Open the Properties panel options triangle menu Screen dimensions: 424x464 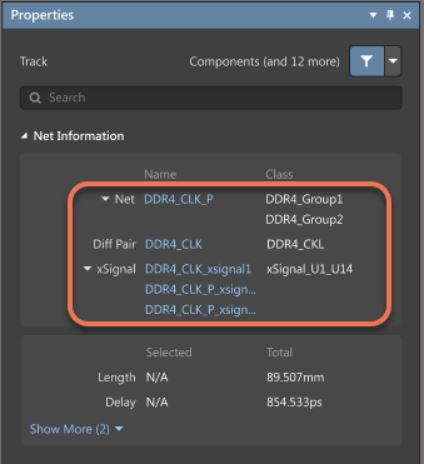373,15
